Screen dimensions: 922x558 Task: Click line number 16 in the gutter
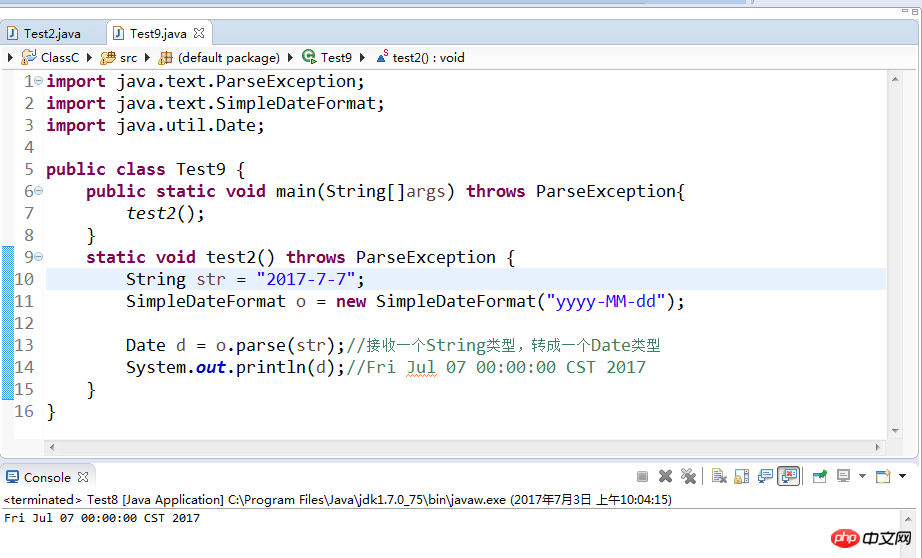[24, 411]
